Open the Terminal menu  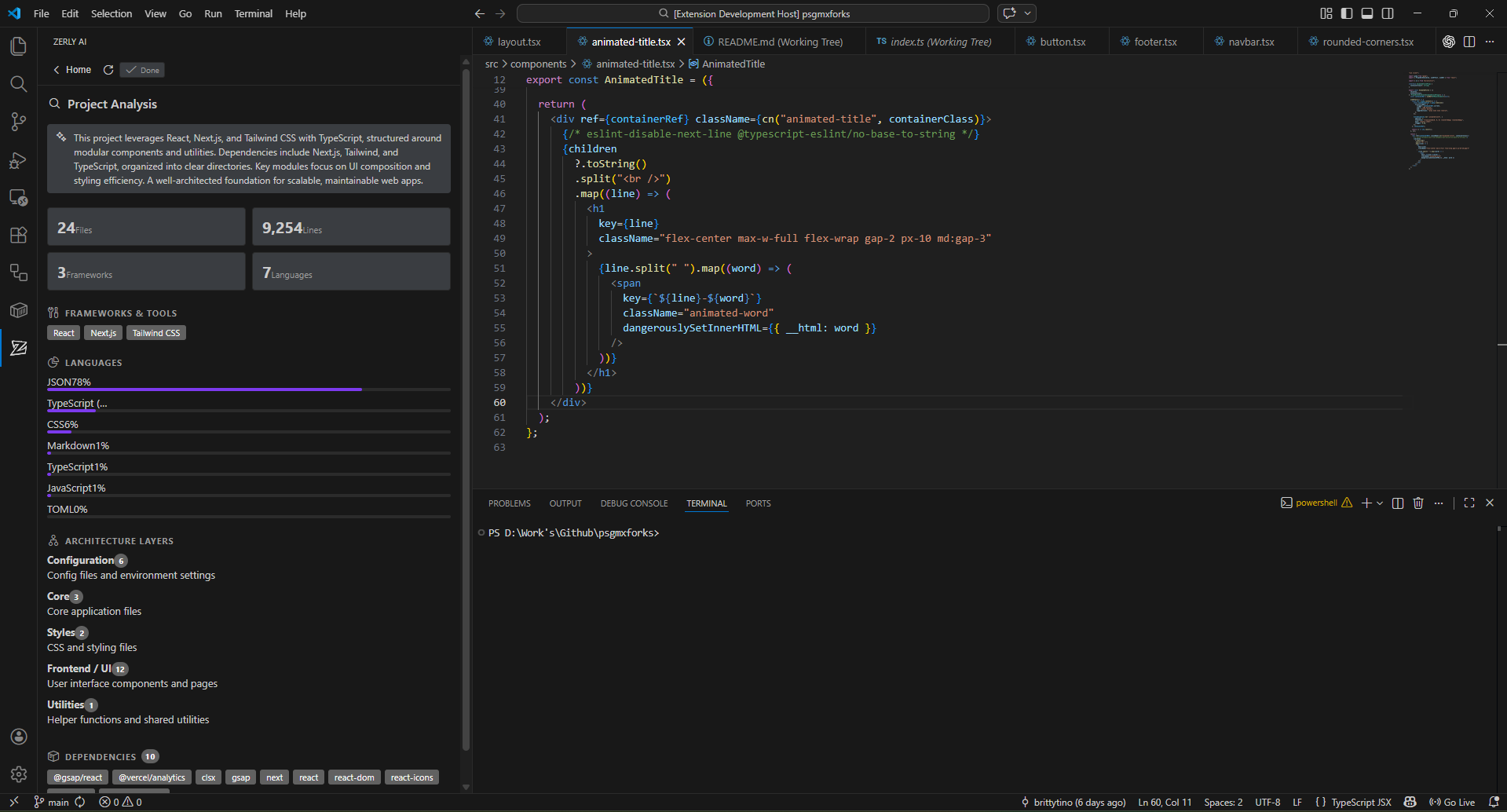pos(253,13)
